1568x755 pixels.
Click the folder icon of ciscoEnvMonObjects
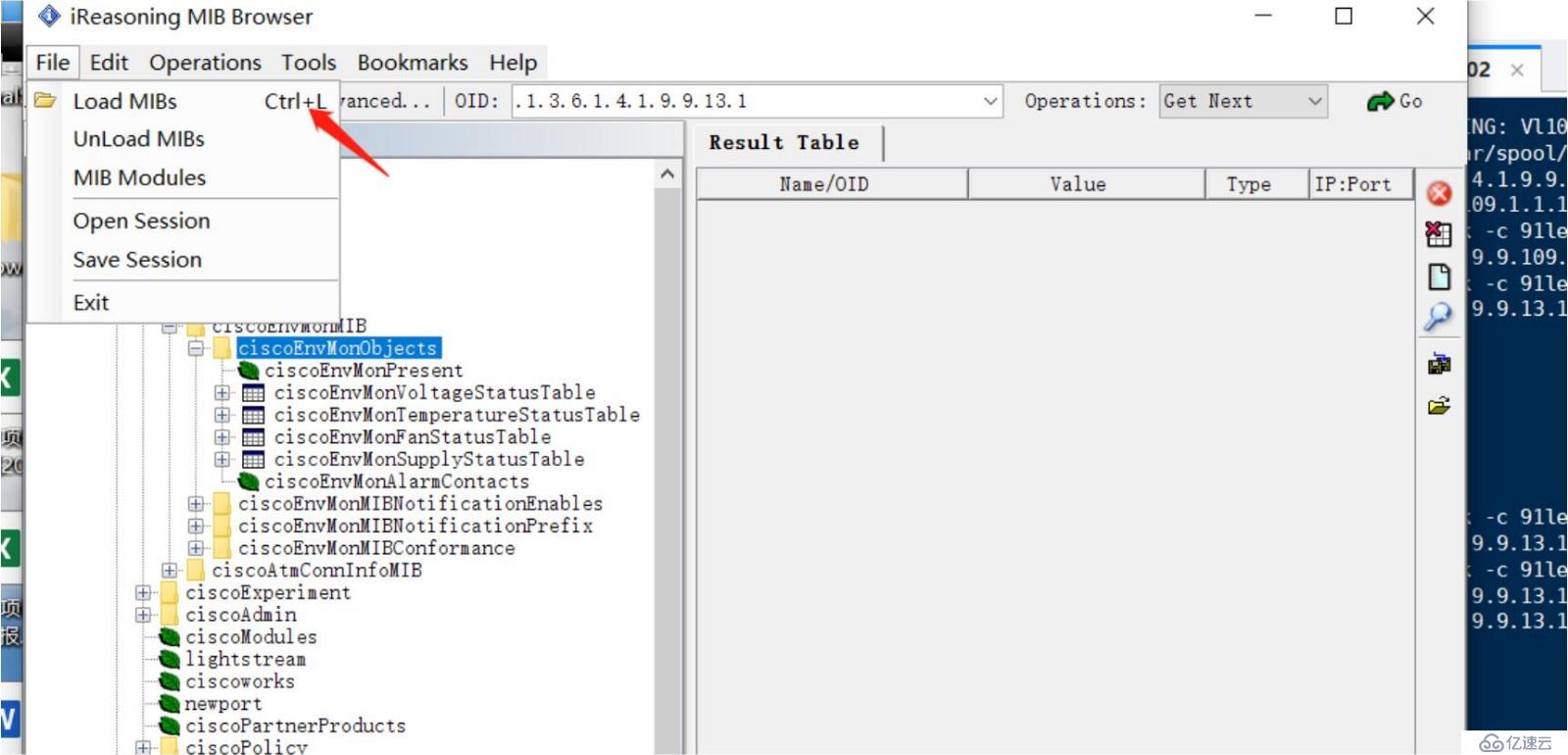pos(222,348)
